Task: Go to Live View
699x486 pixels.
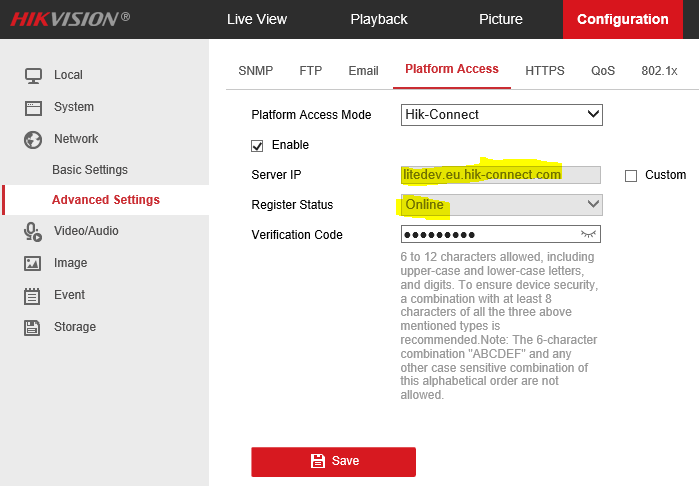Action: tap(257, 19)
